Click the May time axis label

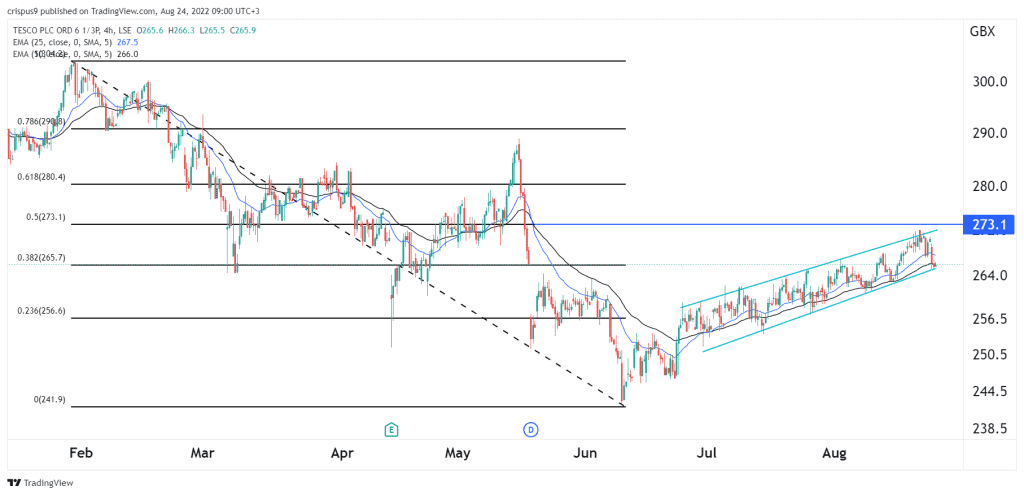(x=457, y=454)
